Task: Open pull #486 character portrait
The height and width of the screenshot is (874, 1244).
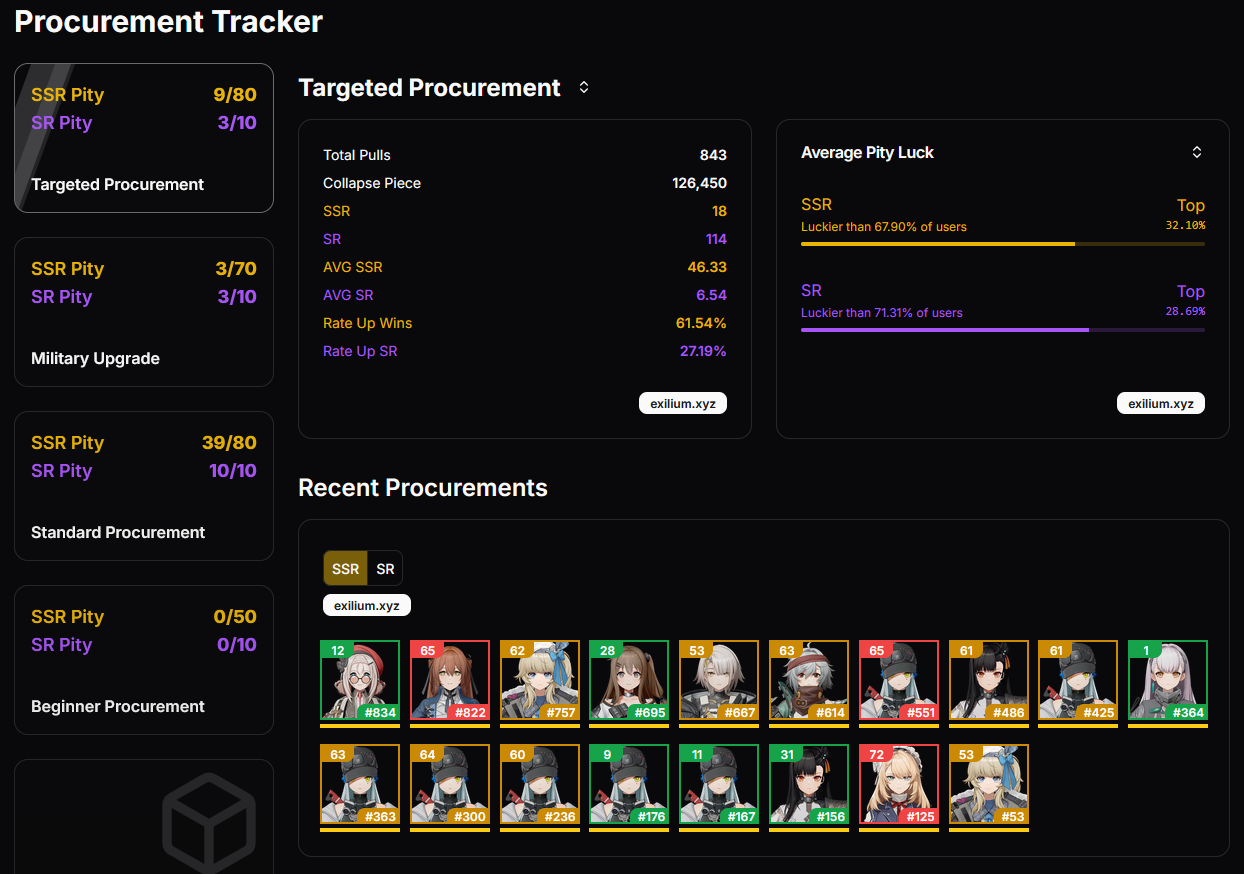Action: (989, 680)
